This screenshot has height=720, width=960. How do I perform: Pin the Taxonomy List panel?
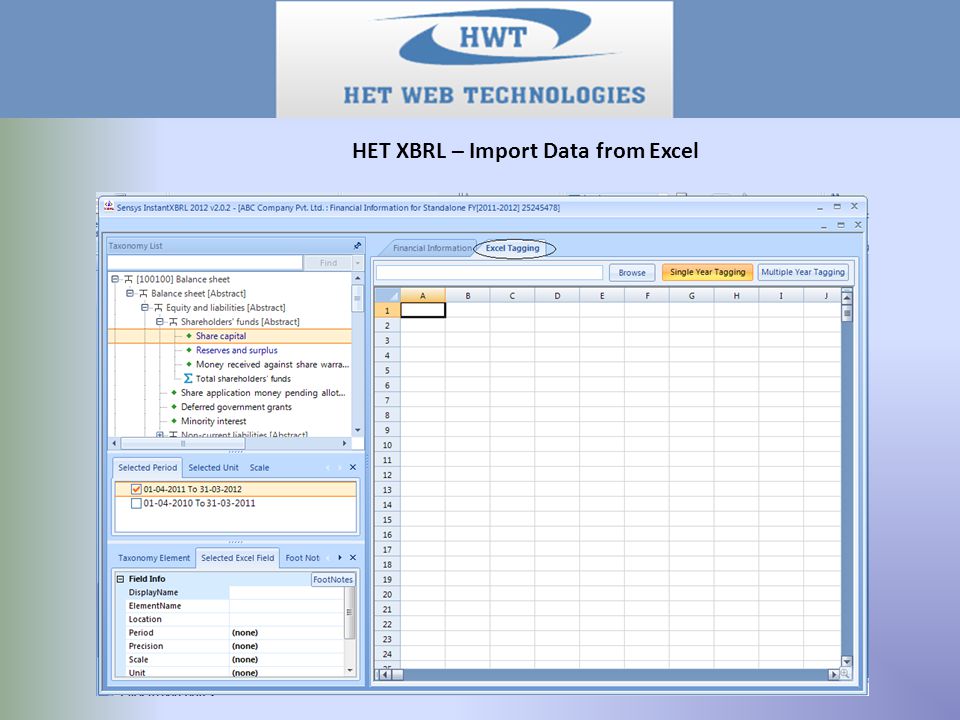pos(358,246)
